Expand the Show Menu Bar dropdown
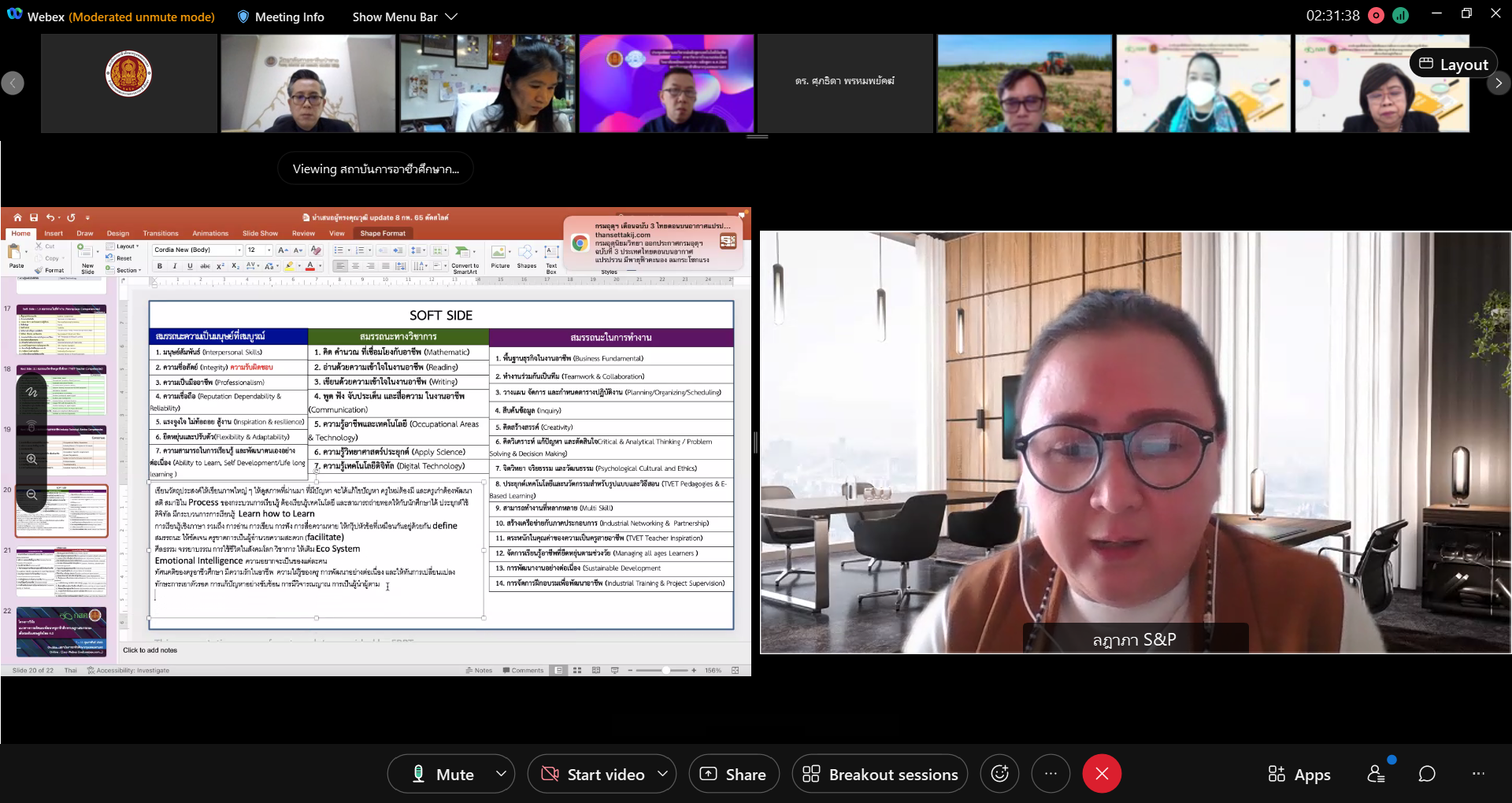Image resolution: width=1512 pixels, height=803 pixels. 404,17
